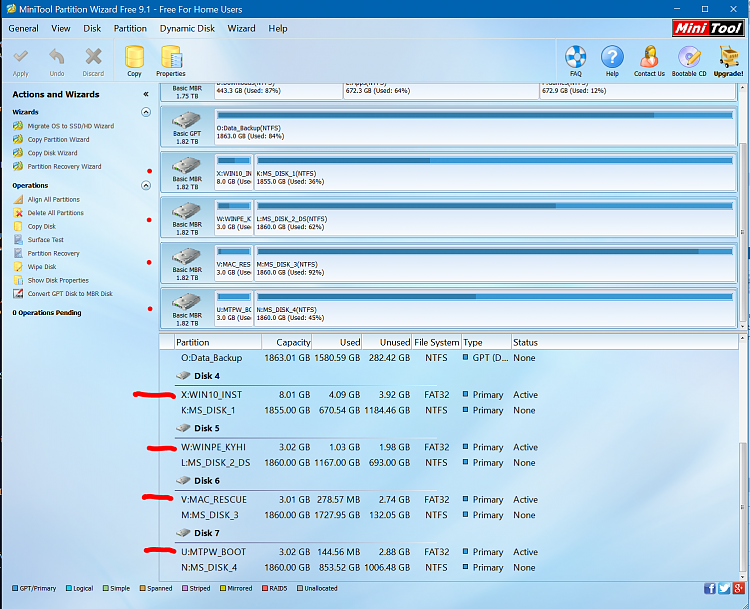Select O:Data_Backup partition row in list
This screenshot has width=750, height=609.
tap(359, 358)
